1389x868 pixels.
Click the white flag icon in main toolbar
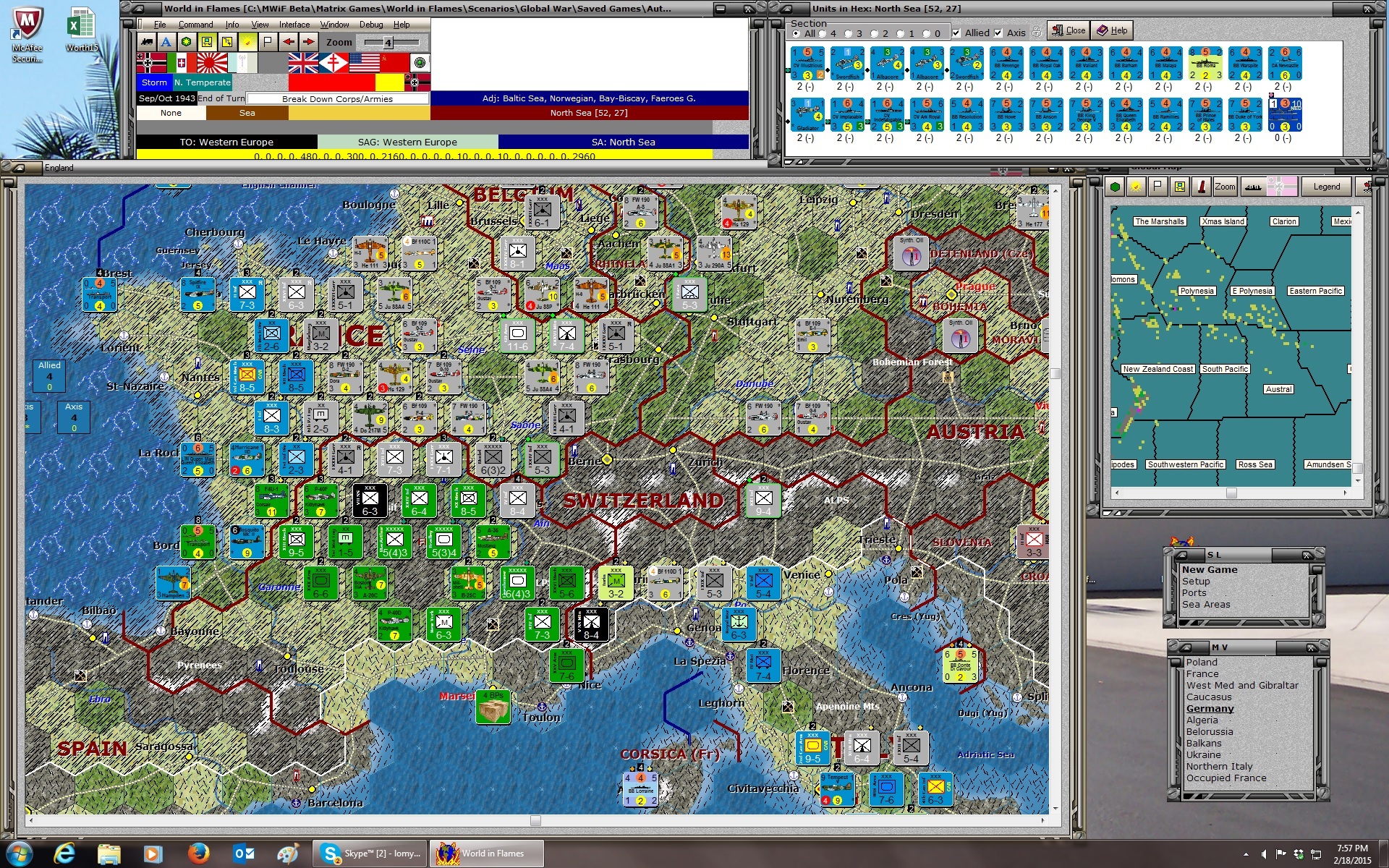268,42
